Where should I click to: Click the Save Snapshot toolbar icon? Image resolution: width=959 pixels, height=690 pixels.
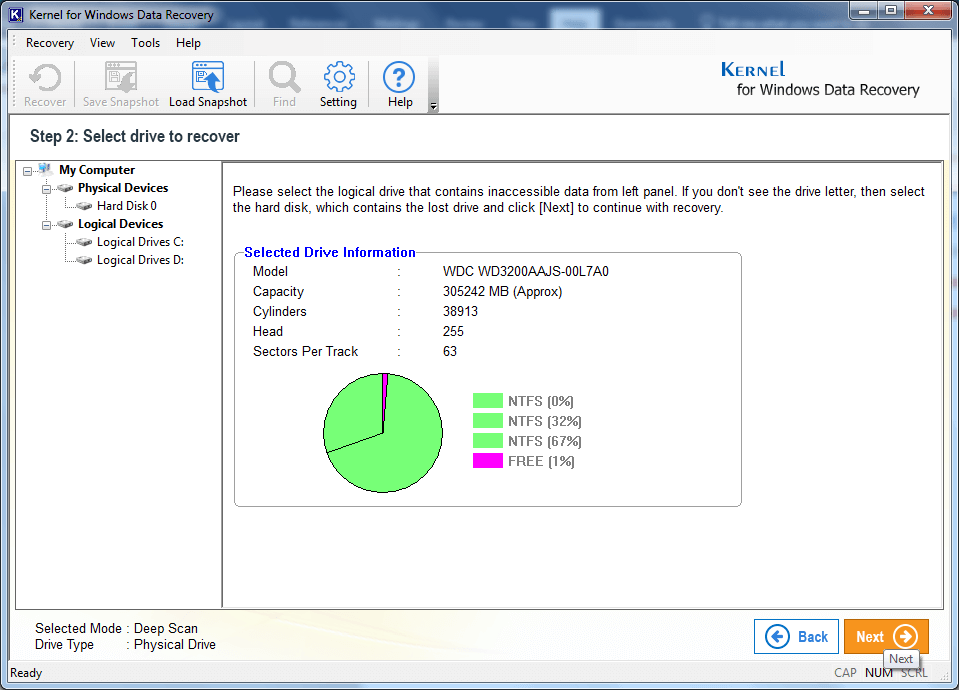(x=120, y=78)
